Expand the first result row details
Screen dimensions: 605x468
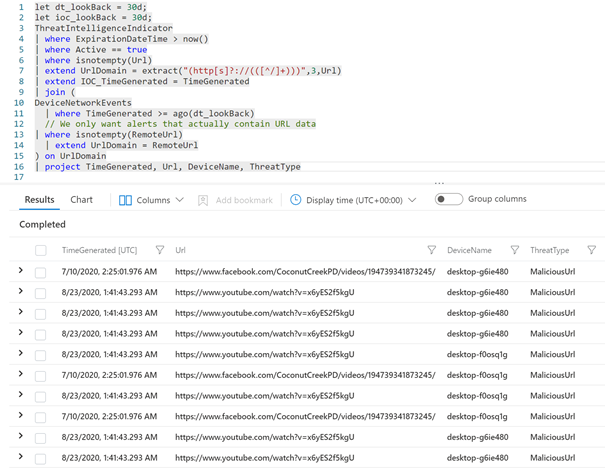coord(21,271)
